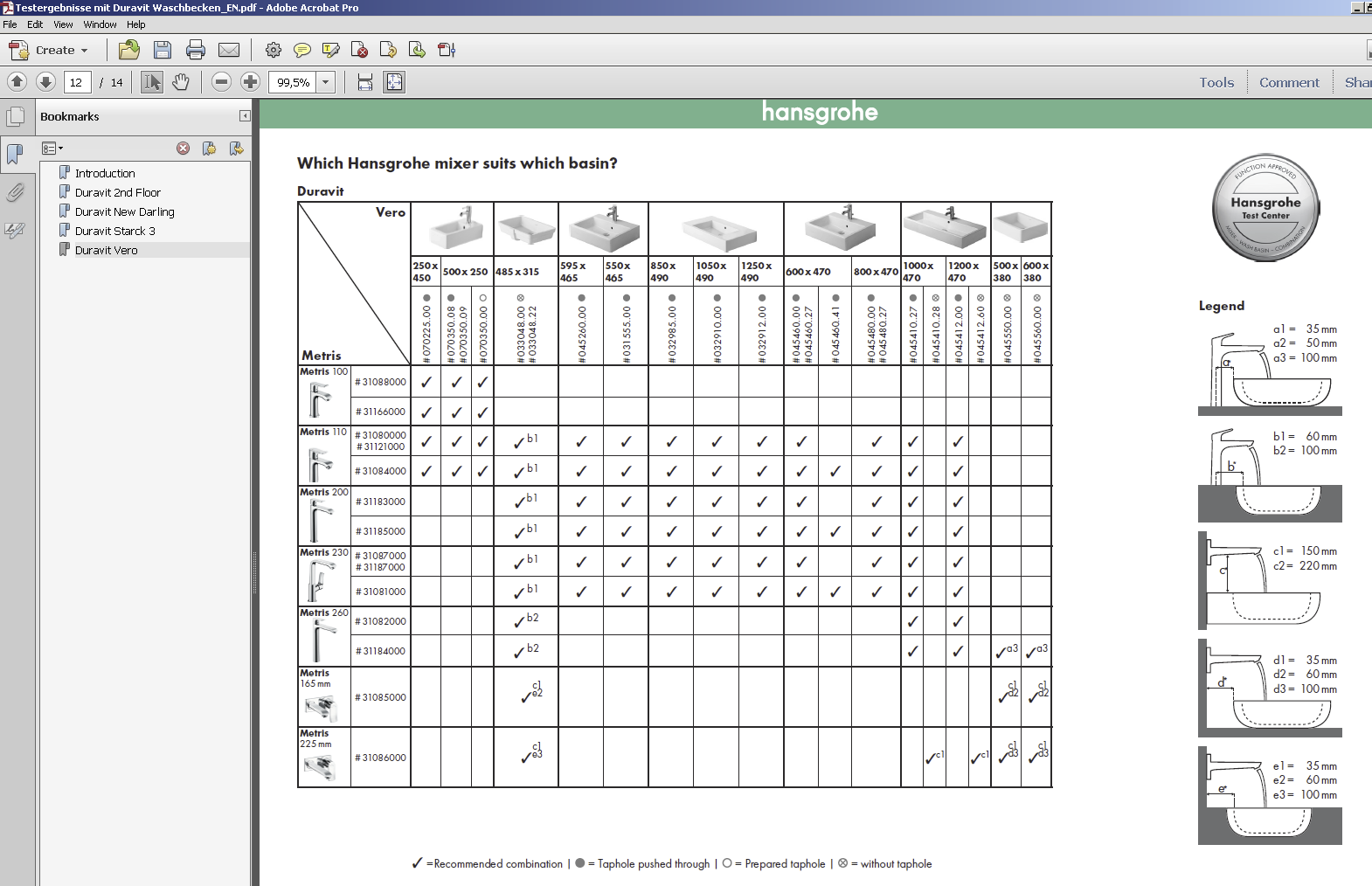Select the Duravit New Darling bookmark

(125, 211)
